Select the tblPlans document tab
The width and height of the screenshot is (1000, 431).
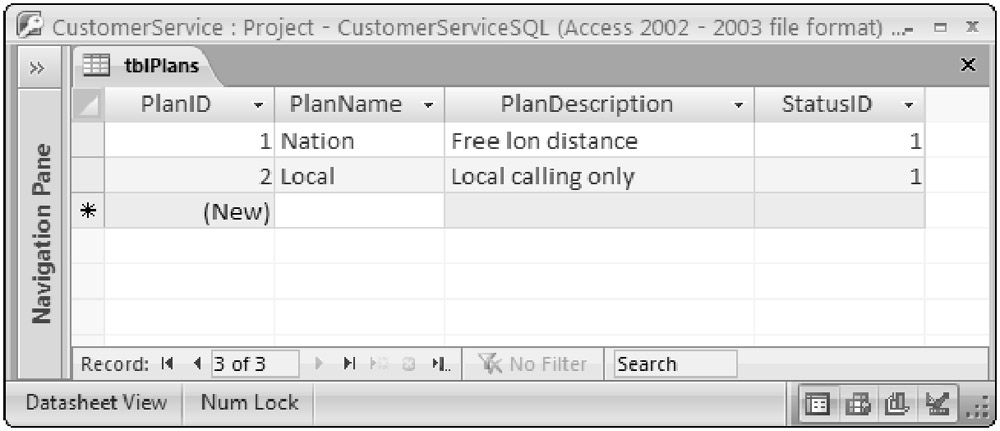click(x=167, y=67)
